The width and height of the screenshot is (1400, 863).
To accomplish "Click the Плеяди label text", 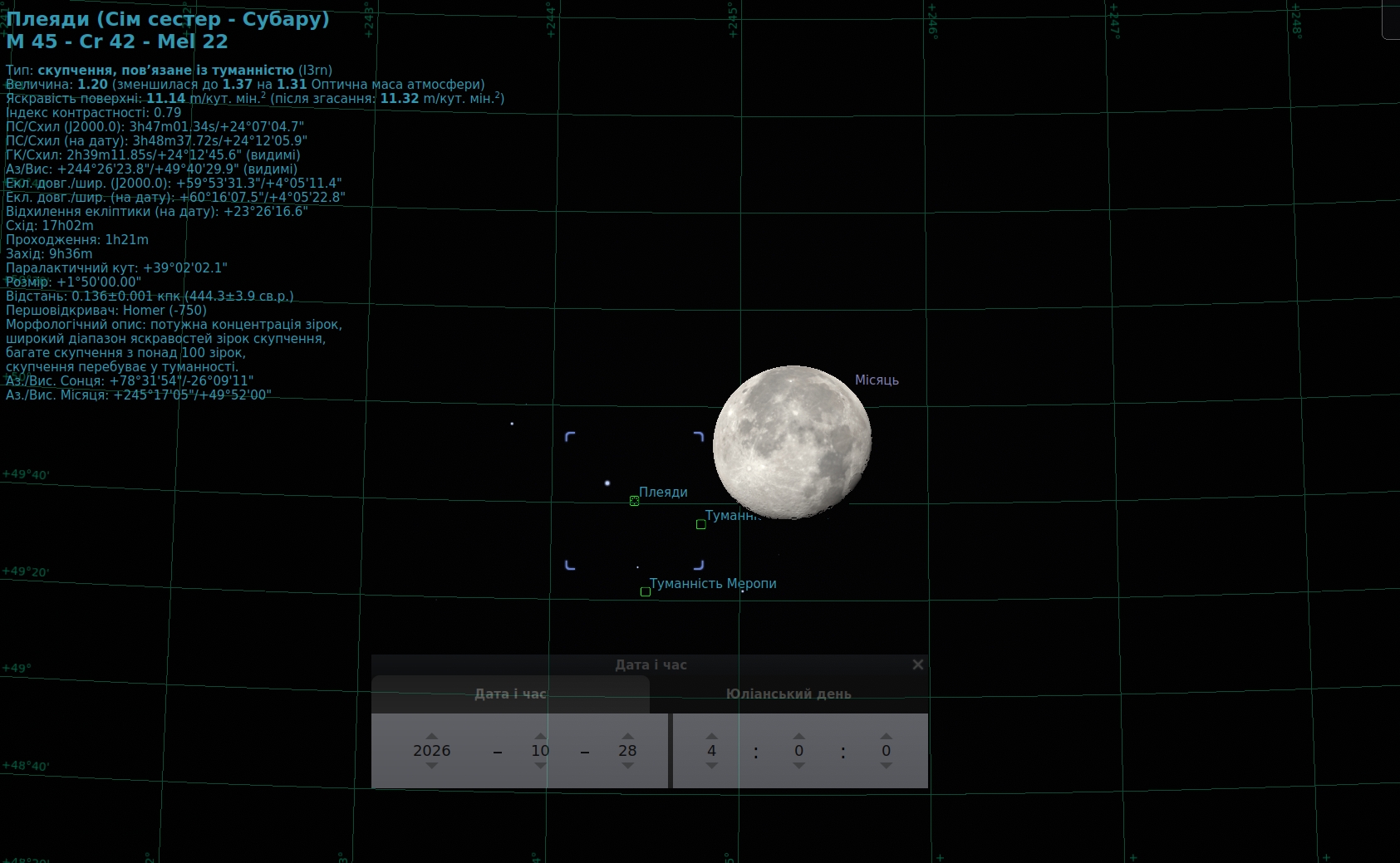I will point(663,493).
